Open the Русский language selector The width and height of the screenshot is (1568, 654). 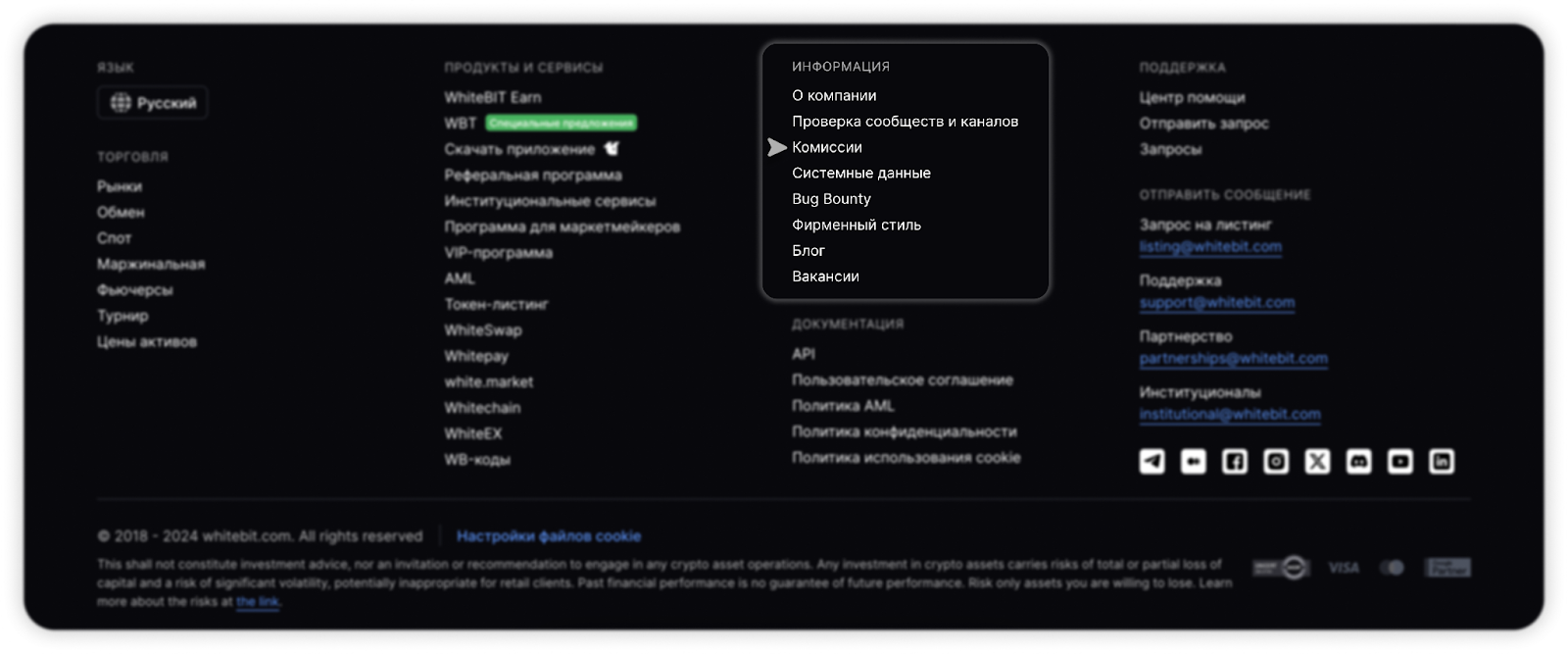pyautogui.click(x=153, y=103)
